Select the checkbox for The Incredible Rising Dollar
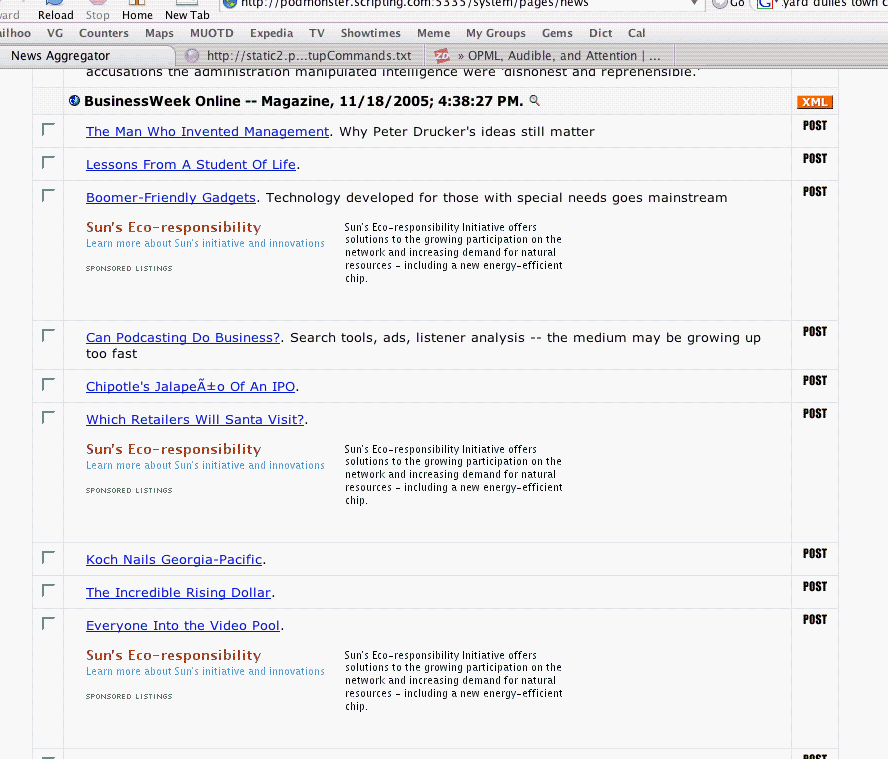Image resolution: width=888 pixels, height=759 pixels. tap(48, 591)
